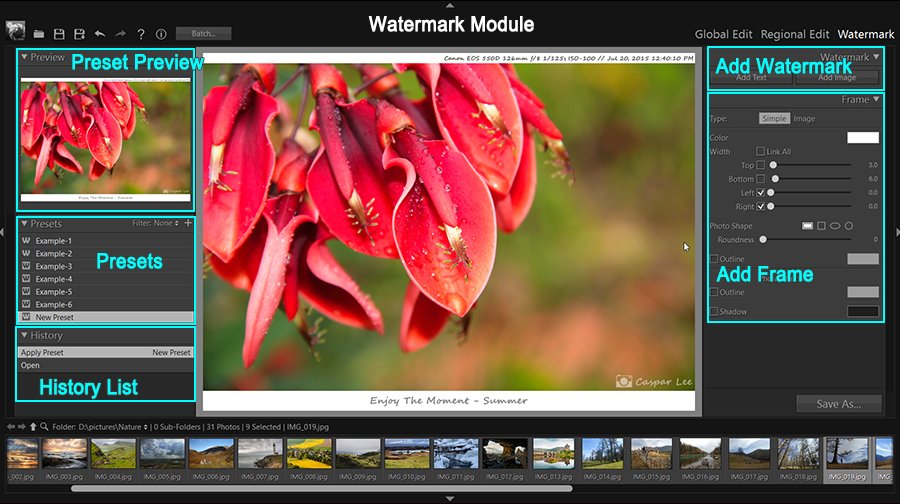Open the white frame Color swatch
Viewport: 900px width, 504px height.
click(x=863, y=138)
